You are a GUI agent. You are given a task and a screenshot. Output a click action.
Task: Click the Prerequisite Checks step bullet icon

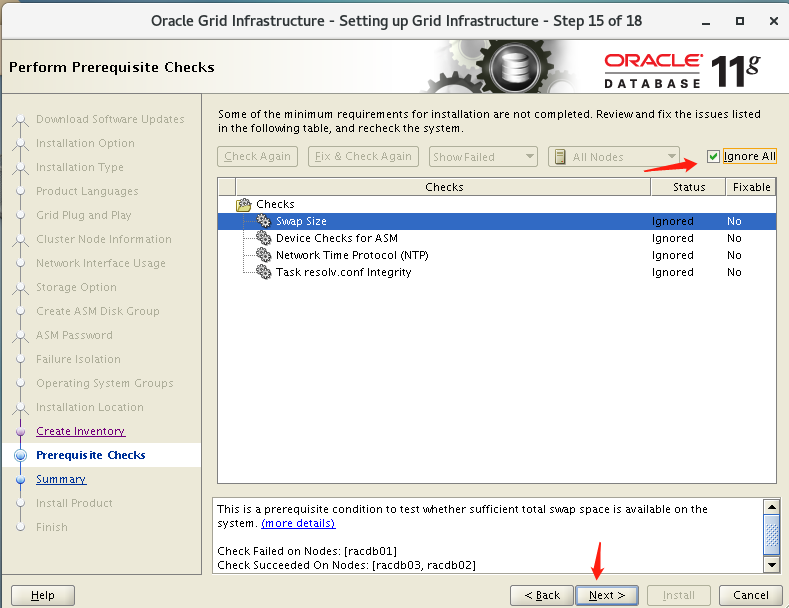tap(21, 455)
